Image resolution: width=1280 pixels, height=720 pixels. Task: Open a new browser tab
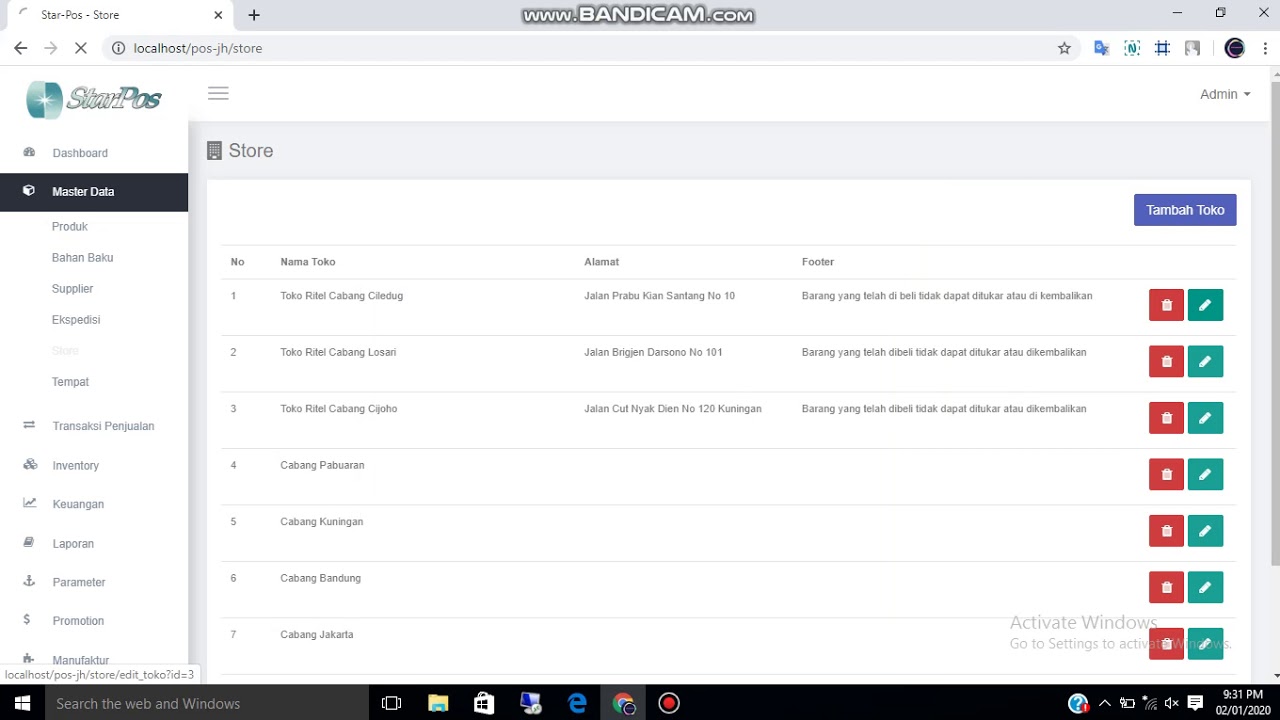(254, 15)
